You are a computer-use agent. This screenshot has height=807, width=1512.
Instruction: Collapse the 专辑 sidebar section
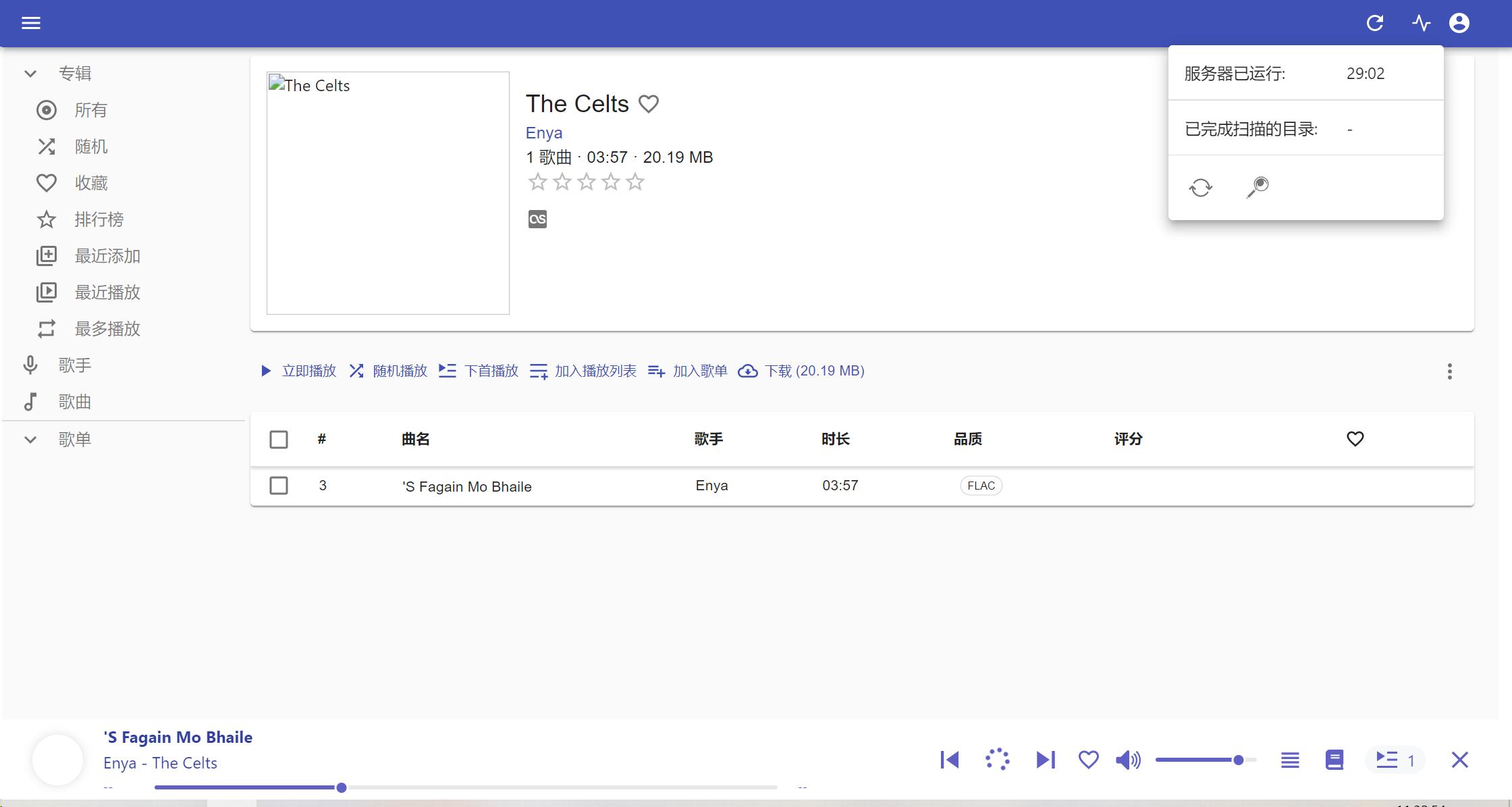click(30, 74)
